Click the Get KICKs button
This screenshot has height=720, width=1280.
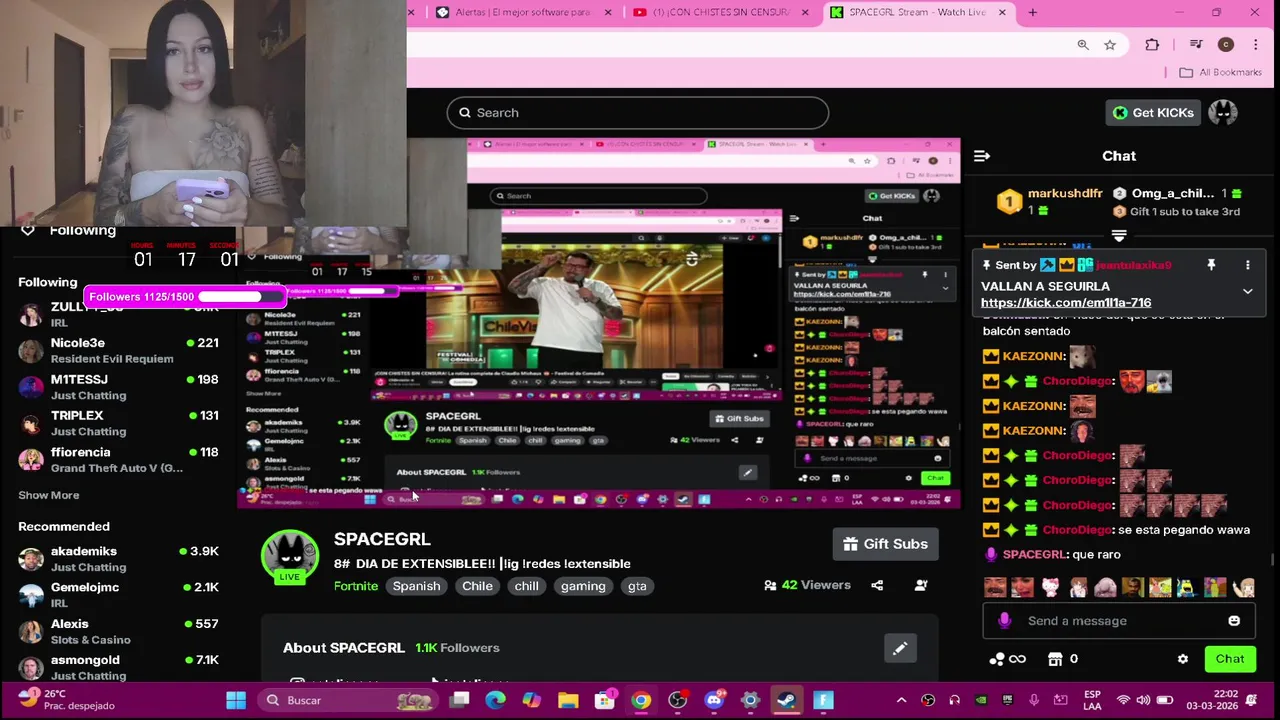(1152, 113)
